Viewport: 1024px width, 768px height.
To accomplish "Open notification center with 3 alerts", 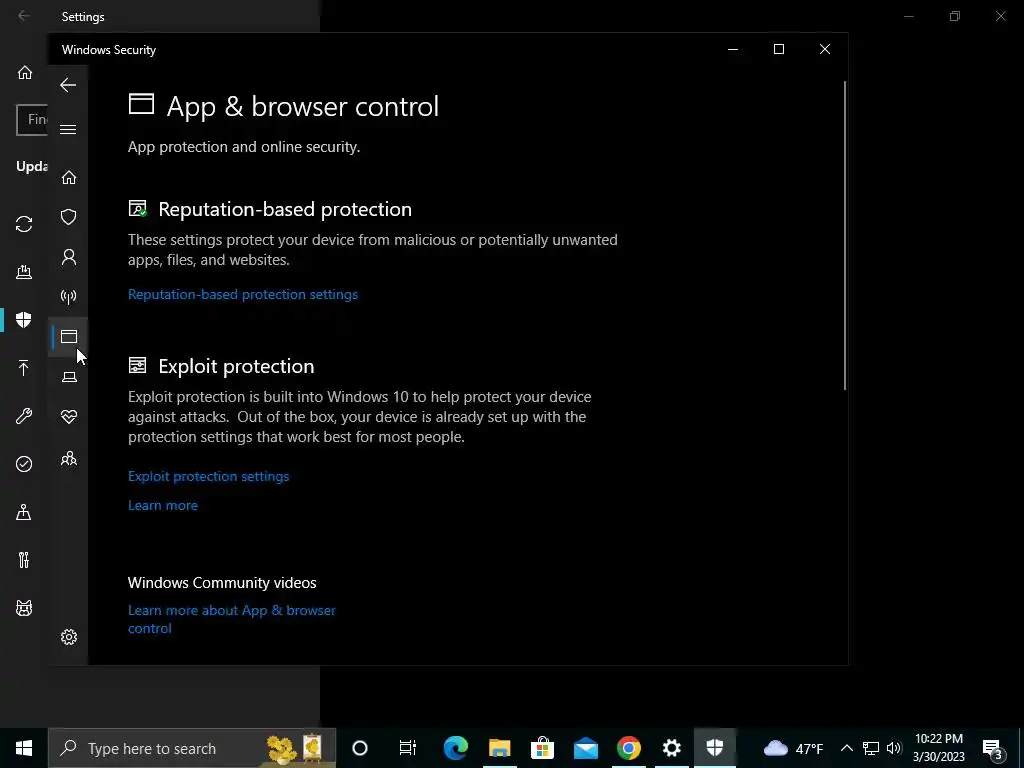I will pos(993,748).
